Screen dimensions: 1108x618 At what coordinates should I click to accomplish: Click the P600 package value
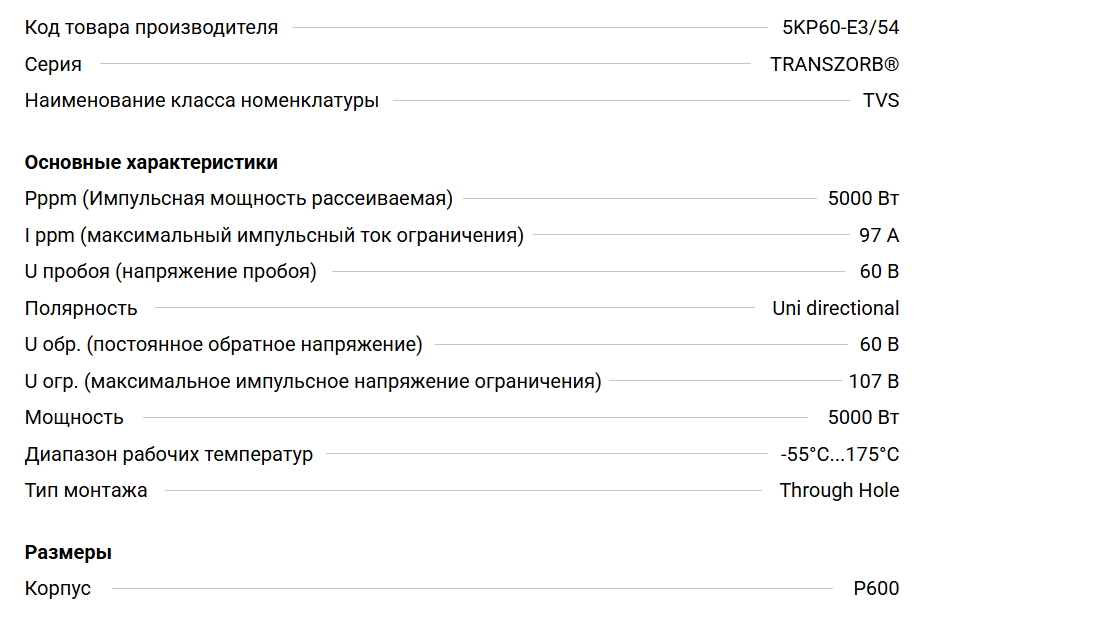[x=876, y=588]
